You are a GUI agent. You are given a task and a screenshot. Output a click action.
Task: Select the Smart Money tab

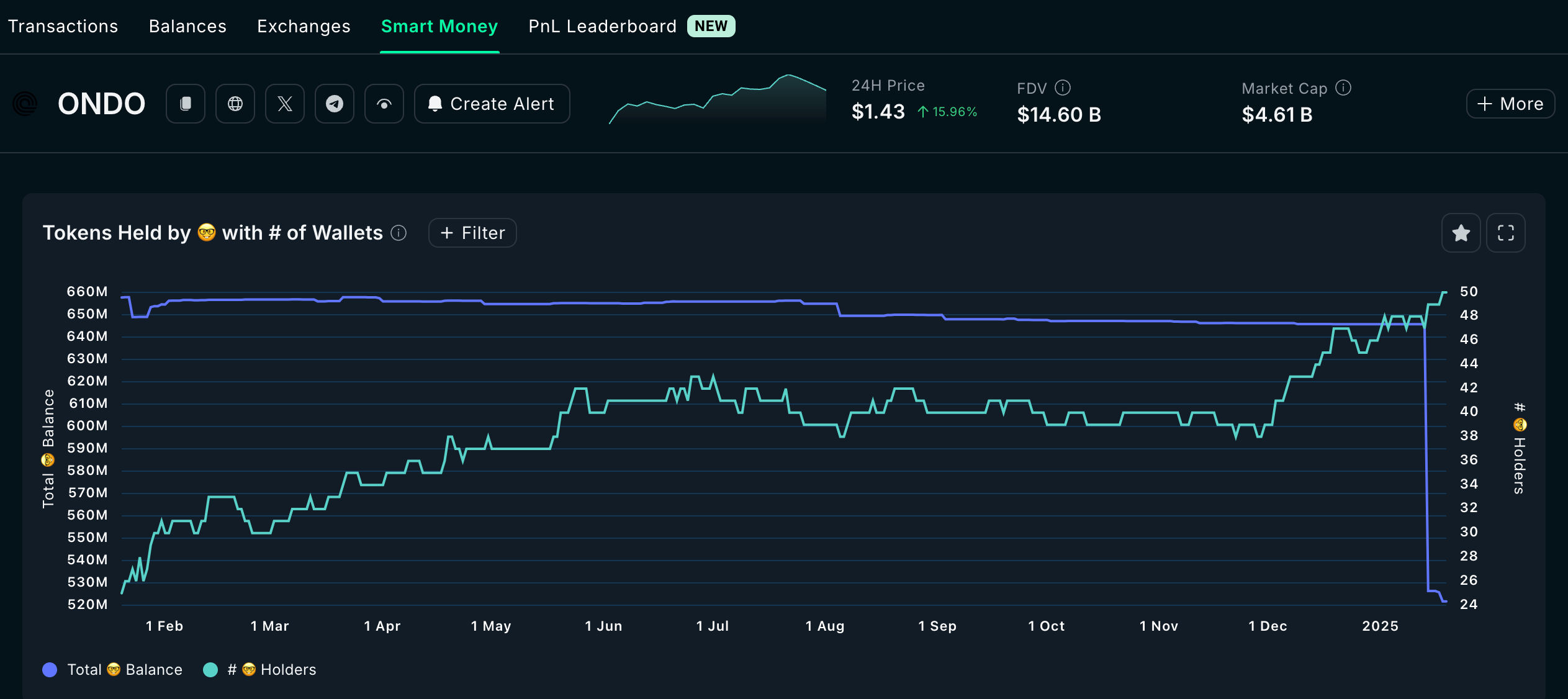[x=439, y=26]
